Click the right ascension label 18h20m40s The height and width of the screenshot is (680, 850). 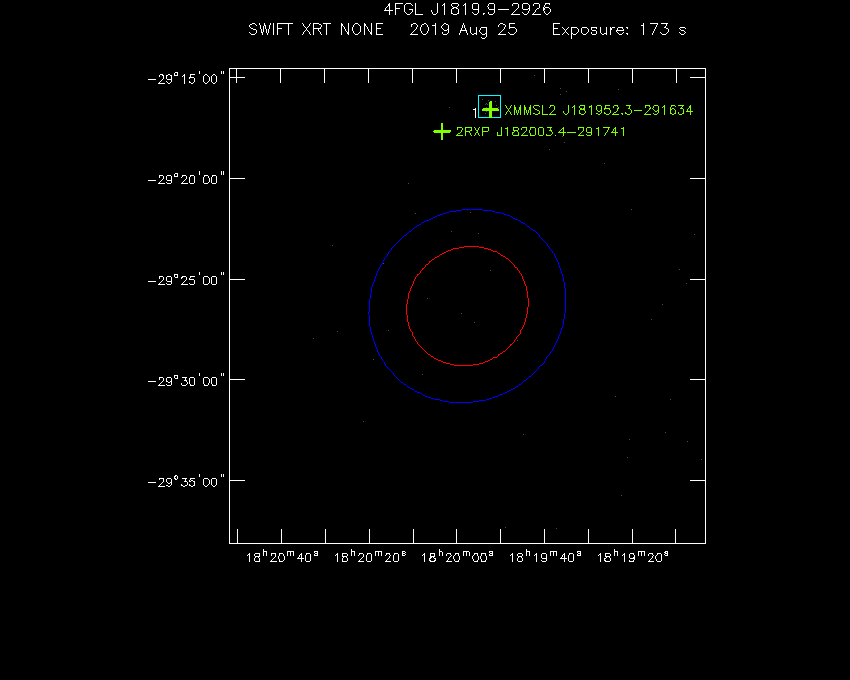[x=282, y=557]
